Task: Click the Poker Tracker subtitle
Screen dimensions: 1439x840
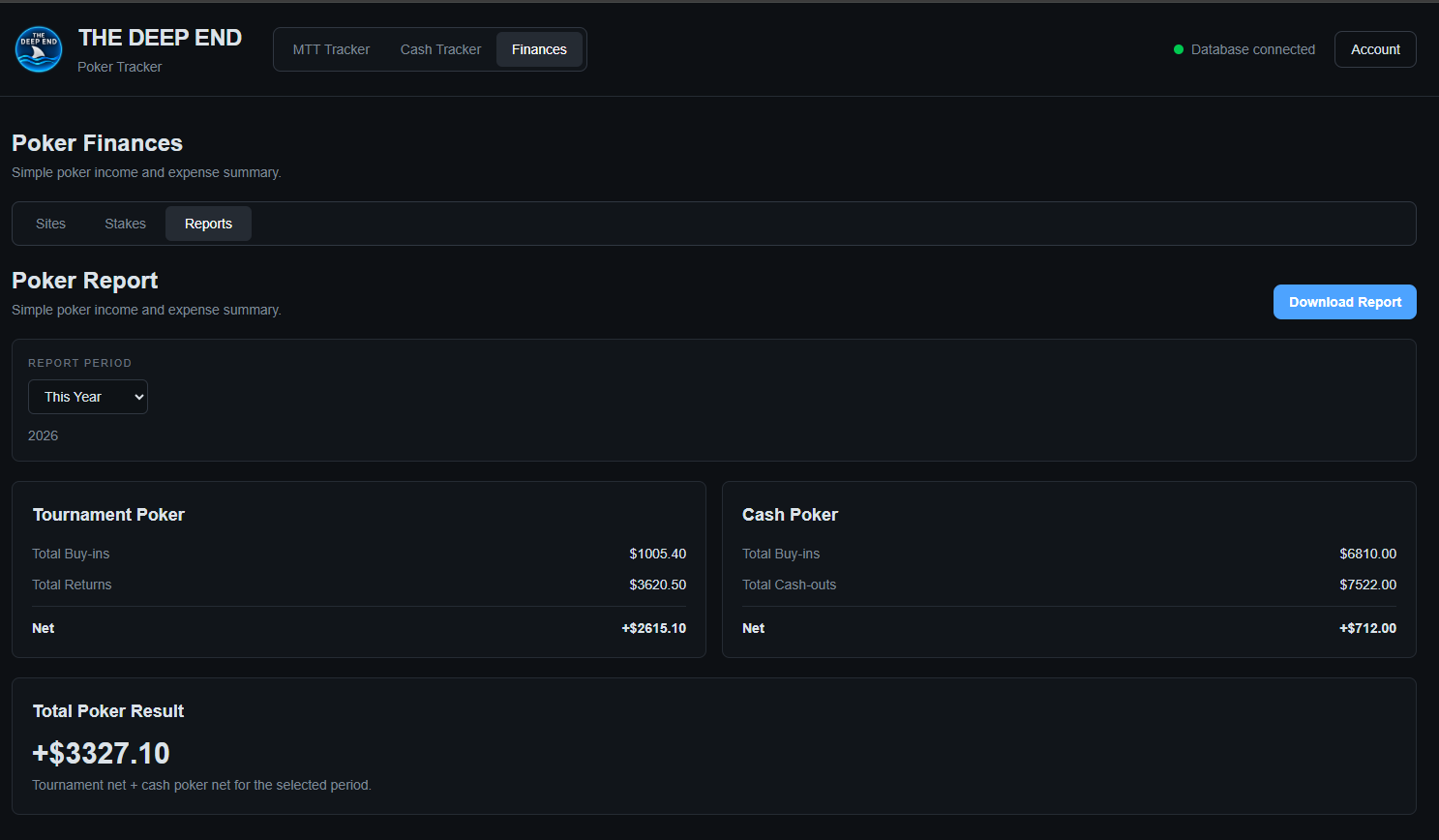Action: pyautogui.click(x=119, y=67)
